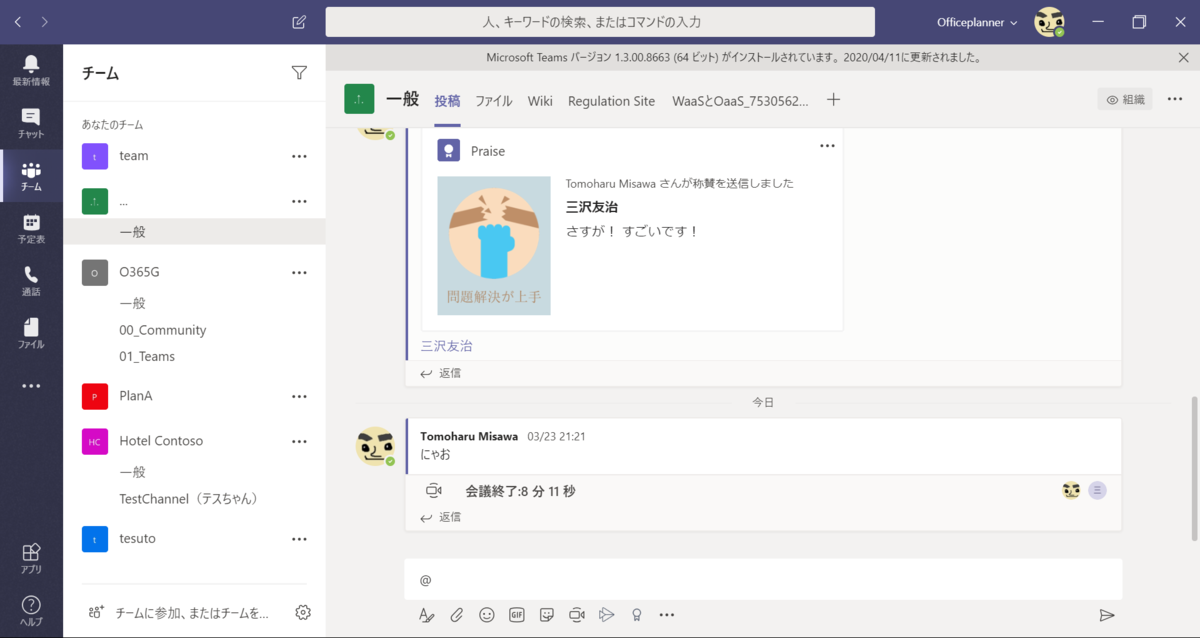This screenshot has height=638, width=1200.
Task: Dismiss the version notification banner
Action: coord(1184,58)
